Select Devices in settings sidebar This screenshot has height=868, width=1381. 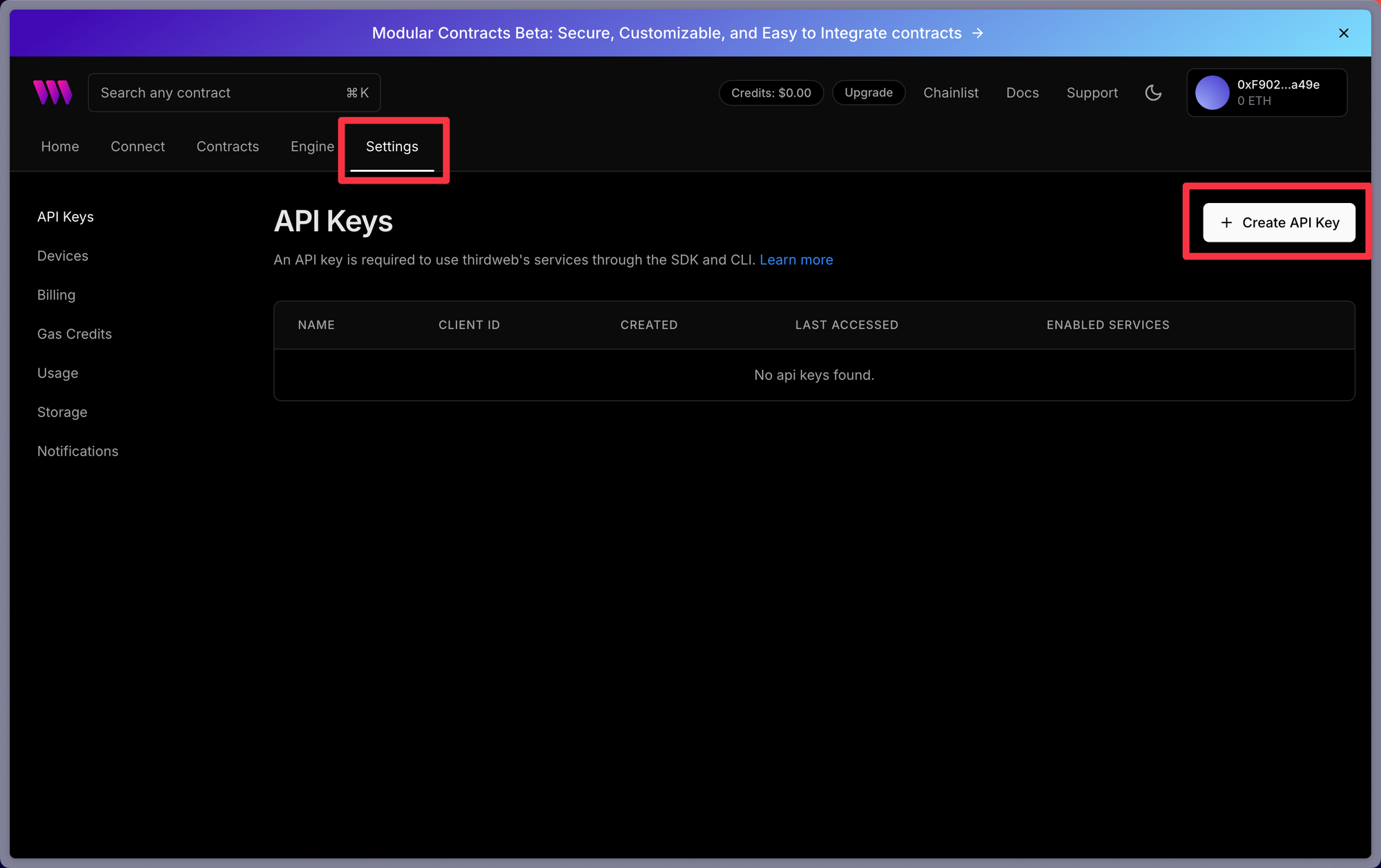63,256
